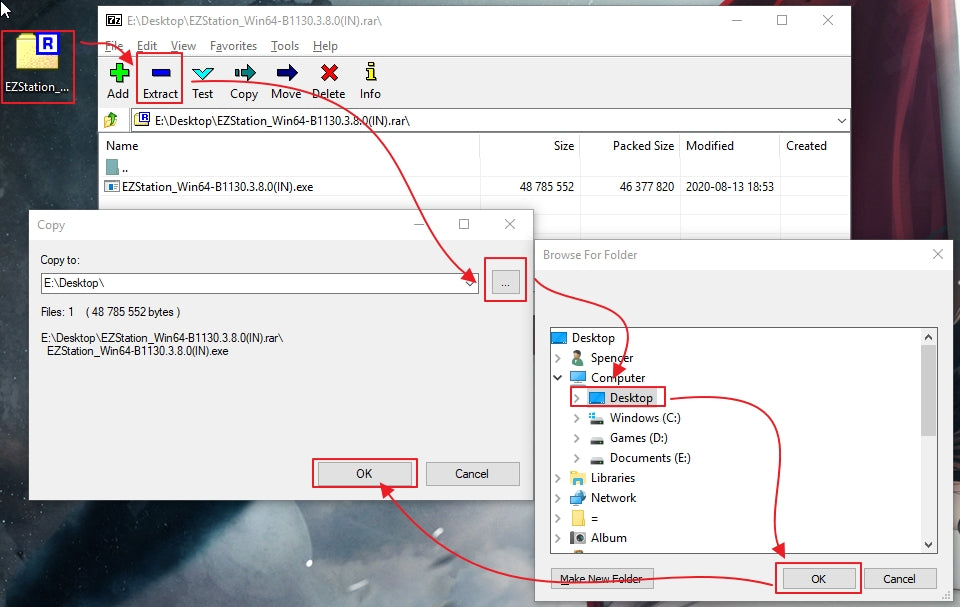
Task: Select the Copy toolbar icon
Action: [x=244, y=79]
